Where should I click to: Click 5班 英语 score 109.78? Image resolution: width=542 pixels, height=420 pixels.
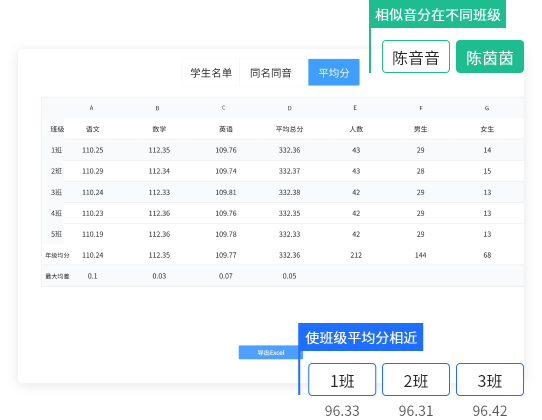226,234
